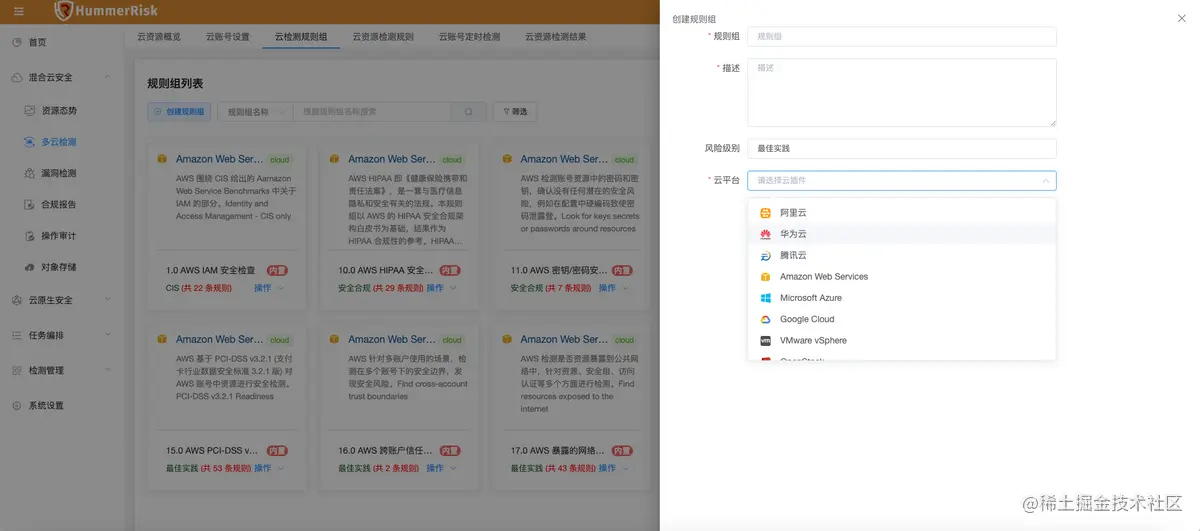Screen dimensions: 1200x531
Task: Switch to the 云资源概览 tab
Action: [158, 37]
